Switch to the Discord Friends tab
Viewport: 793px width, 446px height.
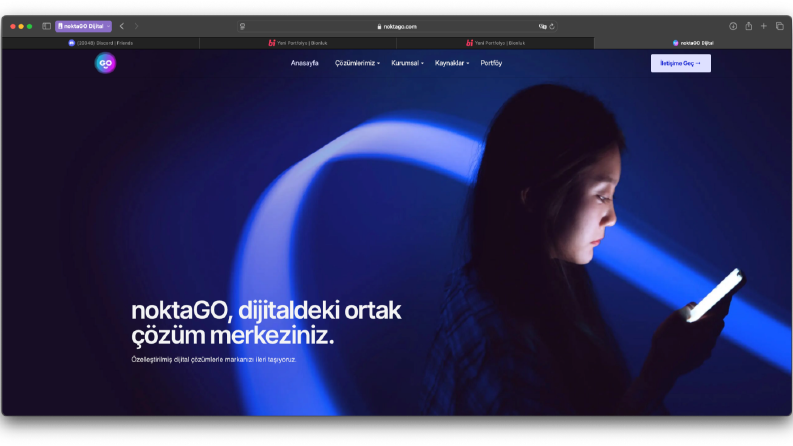point(101,43)
